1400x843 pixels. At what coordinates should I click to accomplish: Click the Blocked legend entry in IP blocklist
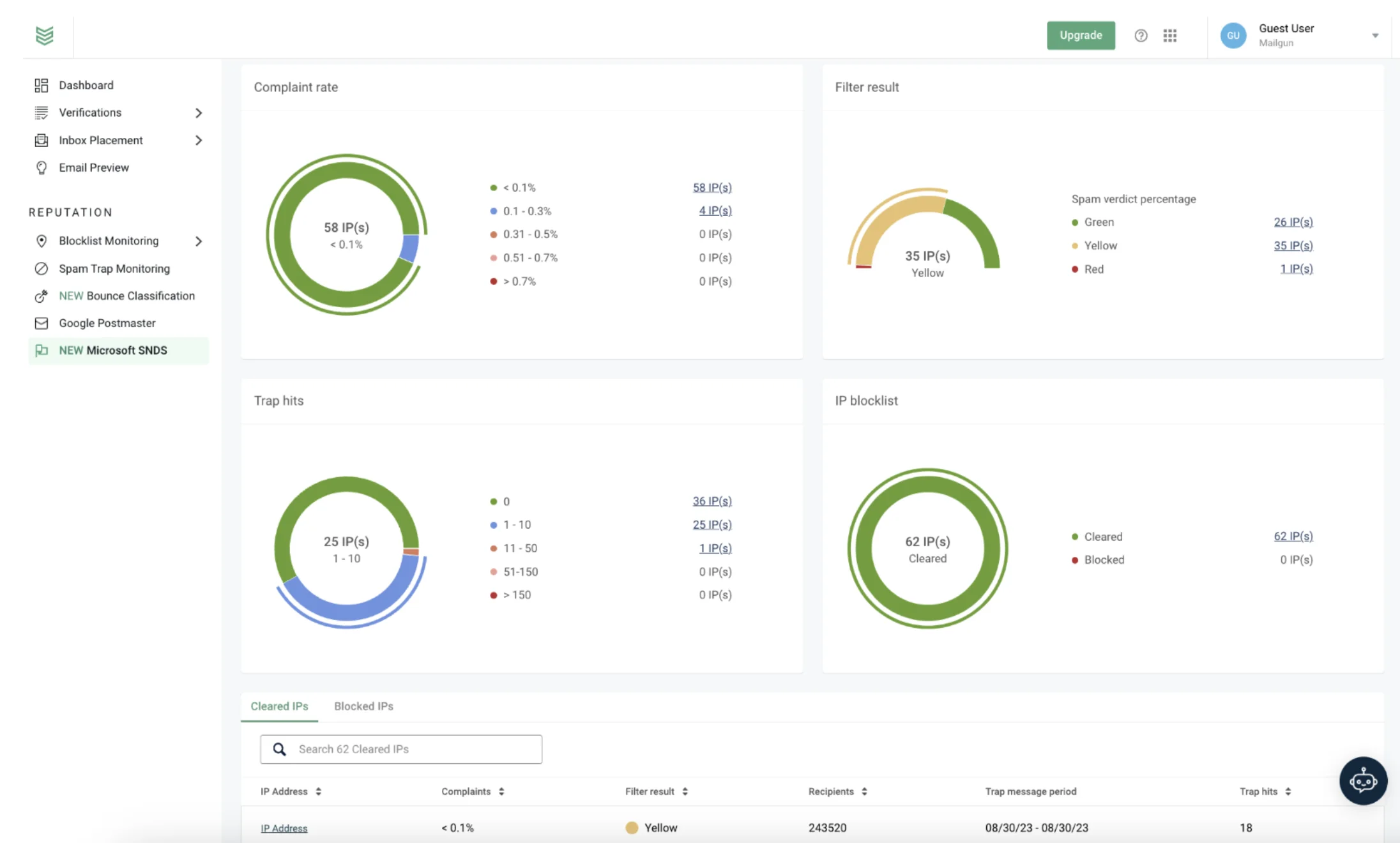tap(1099, 560)
